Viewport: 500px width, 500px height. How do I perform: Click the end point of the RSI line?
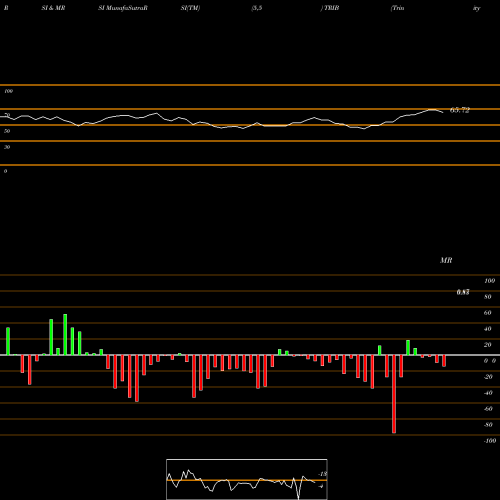(x=443, y=112)
